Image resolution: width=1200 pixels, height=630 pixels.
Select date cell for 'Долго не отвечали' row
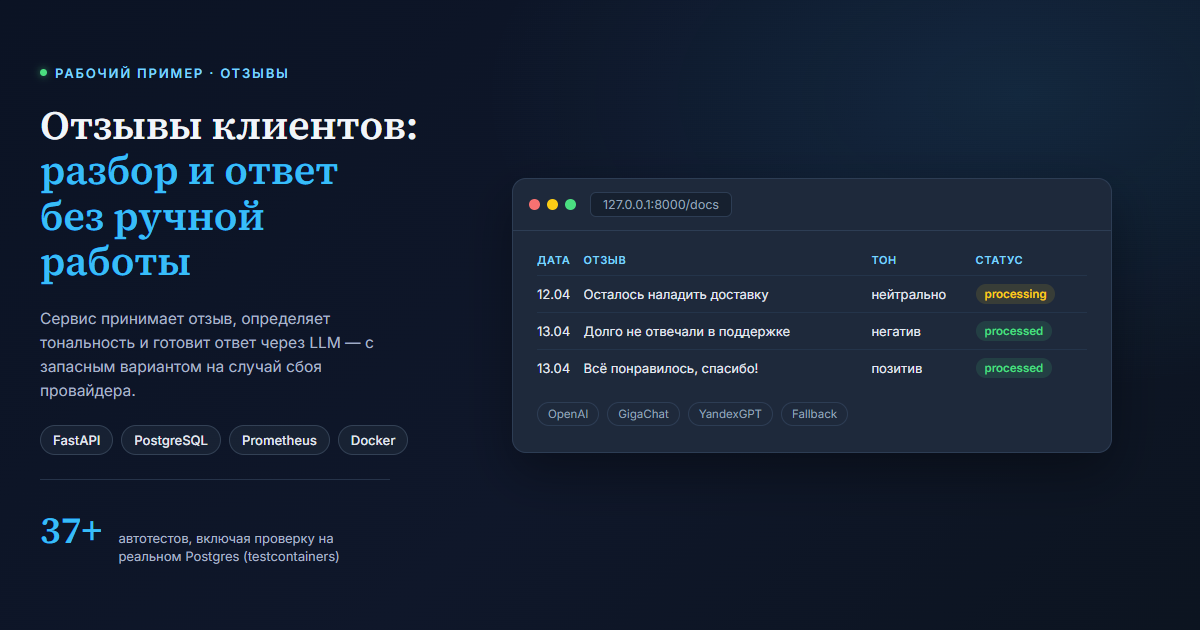coord(553,331)
